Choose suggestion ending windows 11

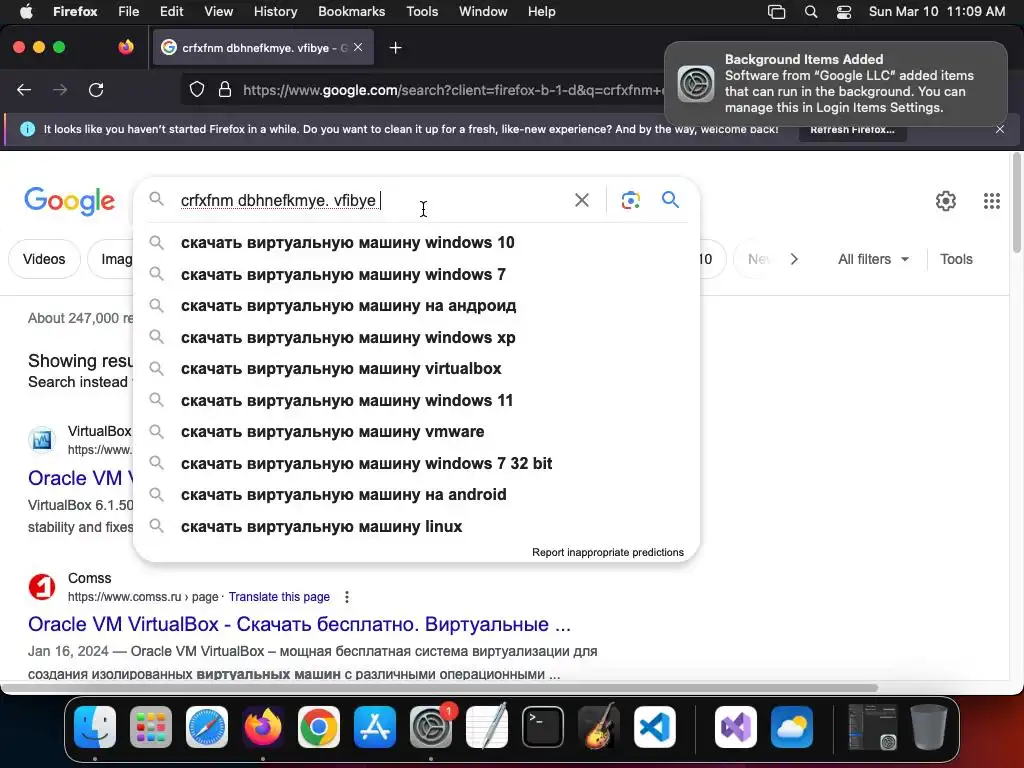(417, 400)
